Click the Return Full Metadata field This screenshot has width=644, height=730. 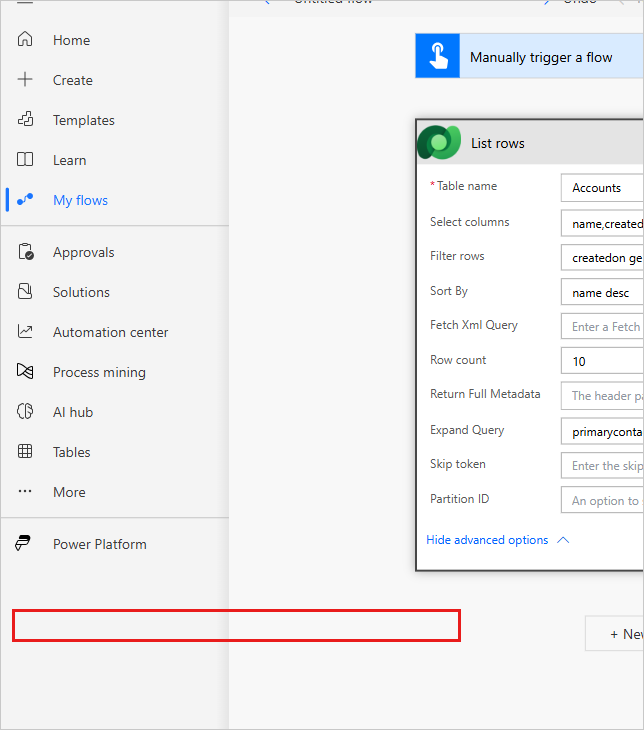point(603,395)
